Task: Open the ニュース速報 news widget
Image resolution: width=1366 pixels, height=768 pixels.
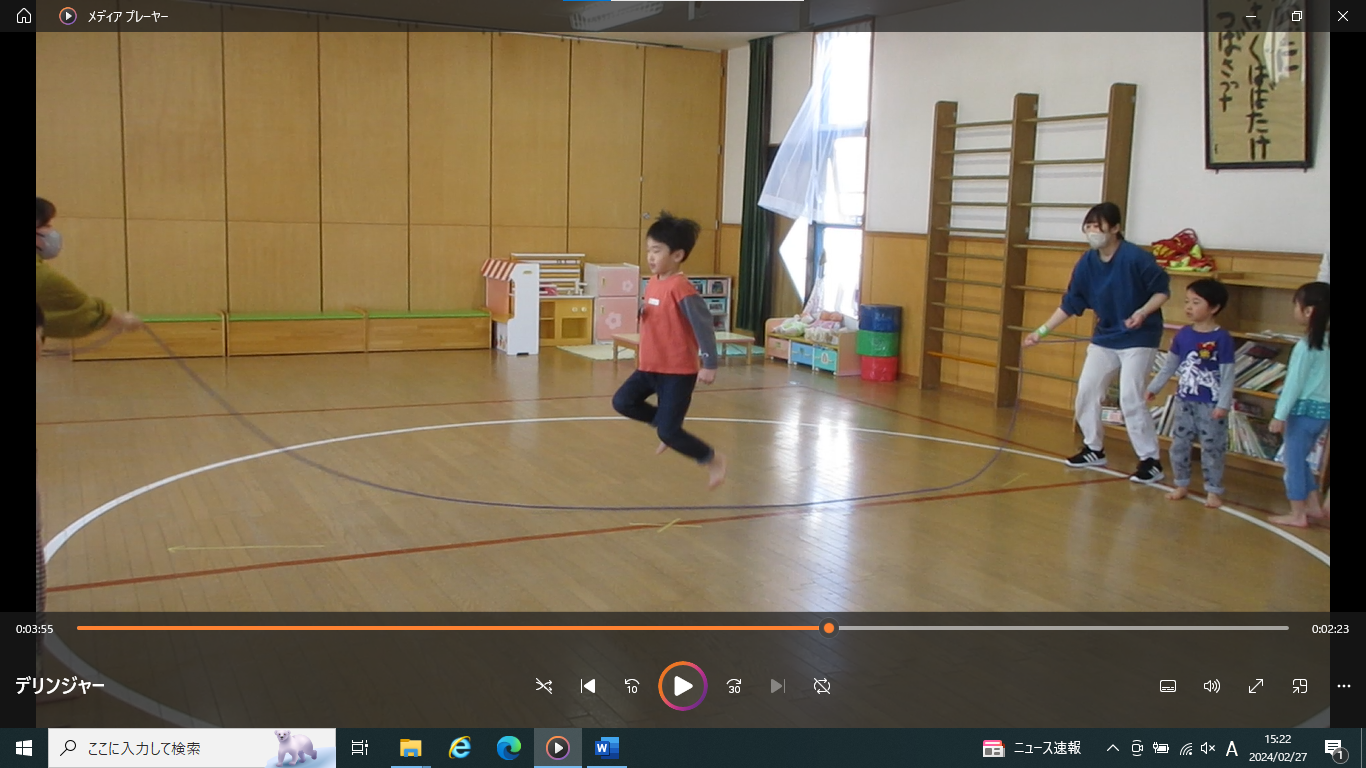Action: point(1033,748)
